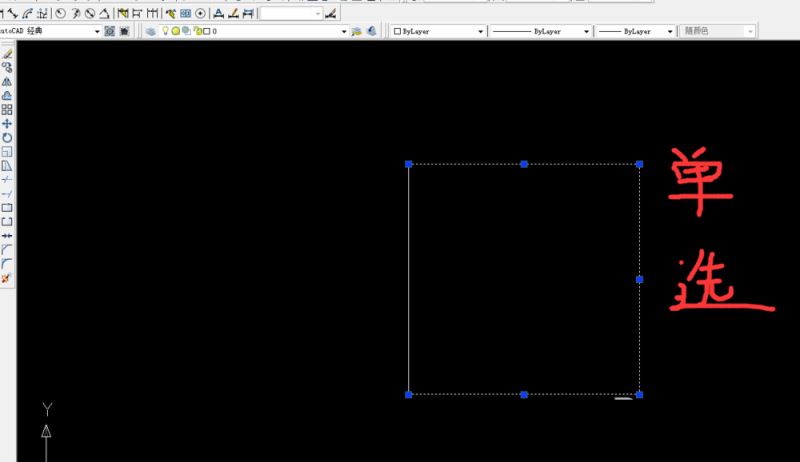The width and height of the screenshot is (800, 462).
Task: Select the Move tool
Action: tap(7, 123)
